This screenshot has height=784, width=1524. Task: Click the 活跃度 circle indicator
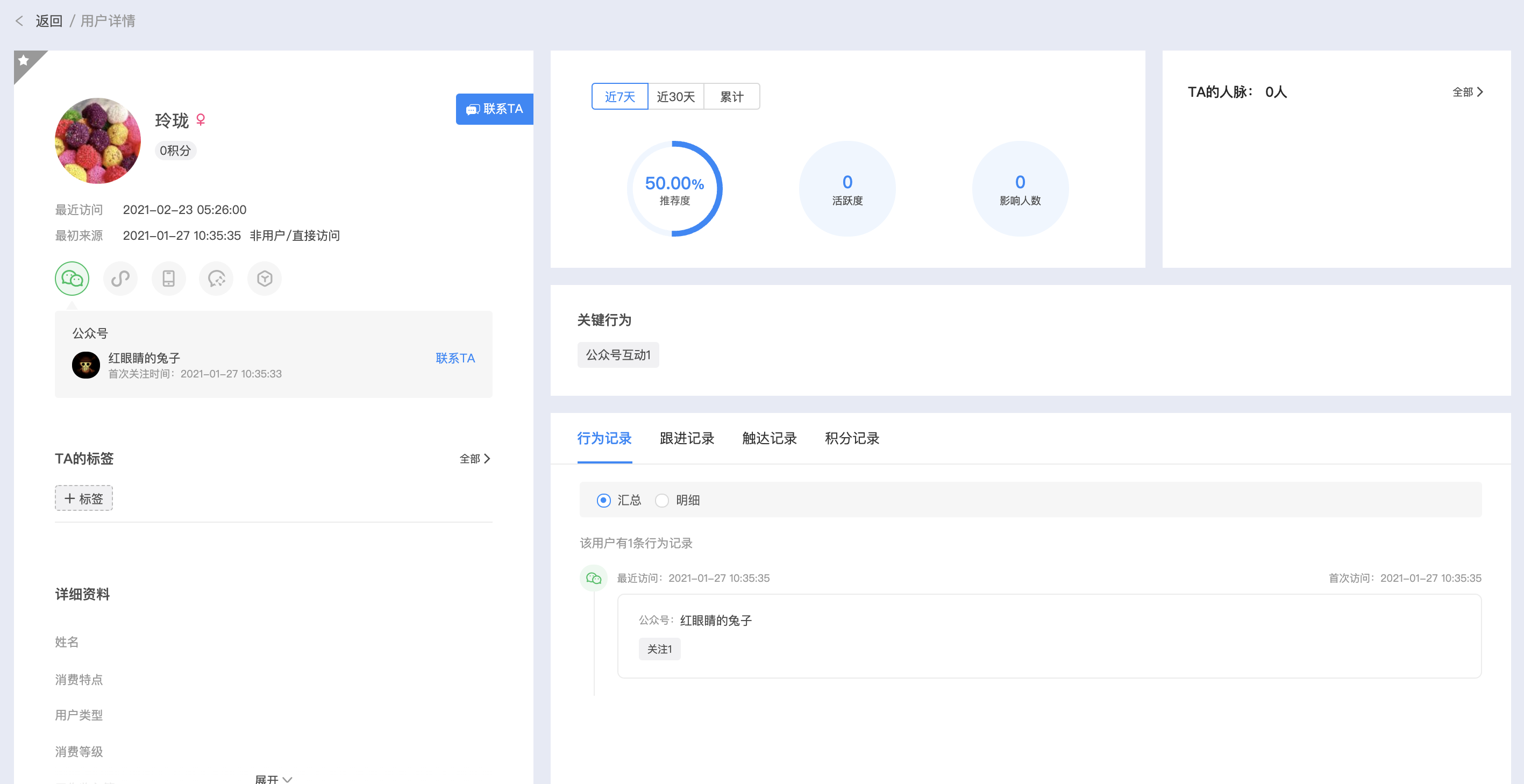847,189
